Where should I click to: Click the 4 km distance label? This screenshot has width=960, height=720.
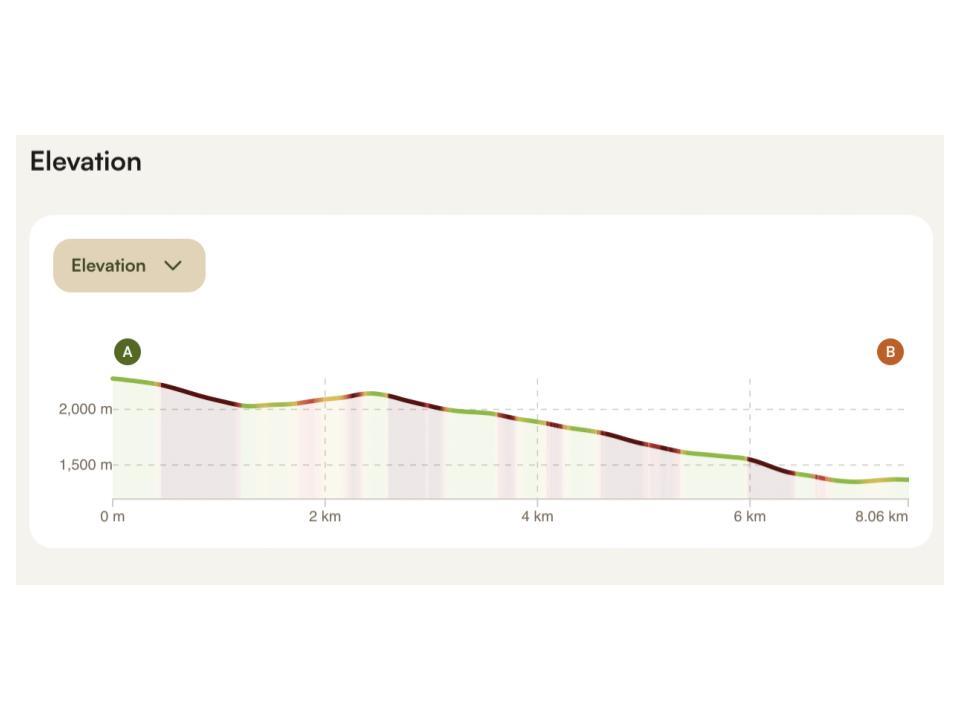[537, 517]
